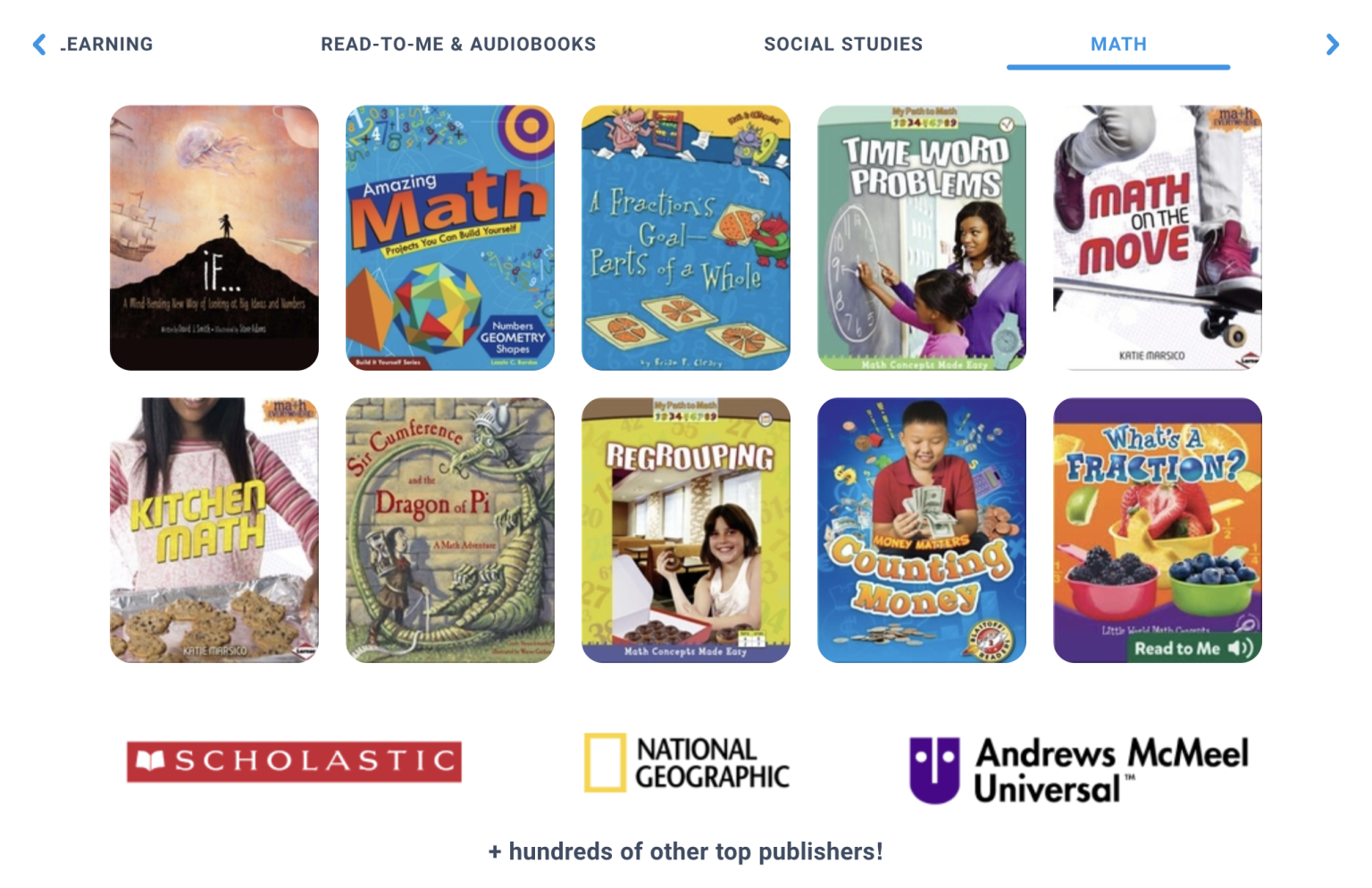Click the left chevron arrow in category bar

click(x=39, y=45)
